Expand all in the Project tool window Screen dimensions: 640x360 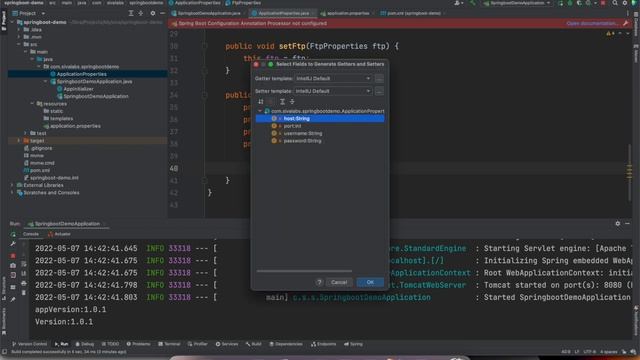click(x=131, y=13)
